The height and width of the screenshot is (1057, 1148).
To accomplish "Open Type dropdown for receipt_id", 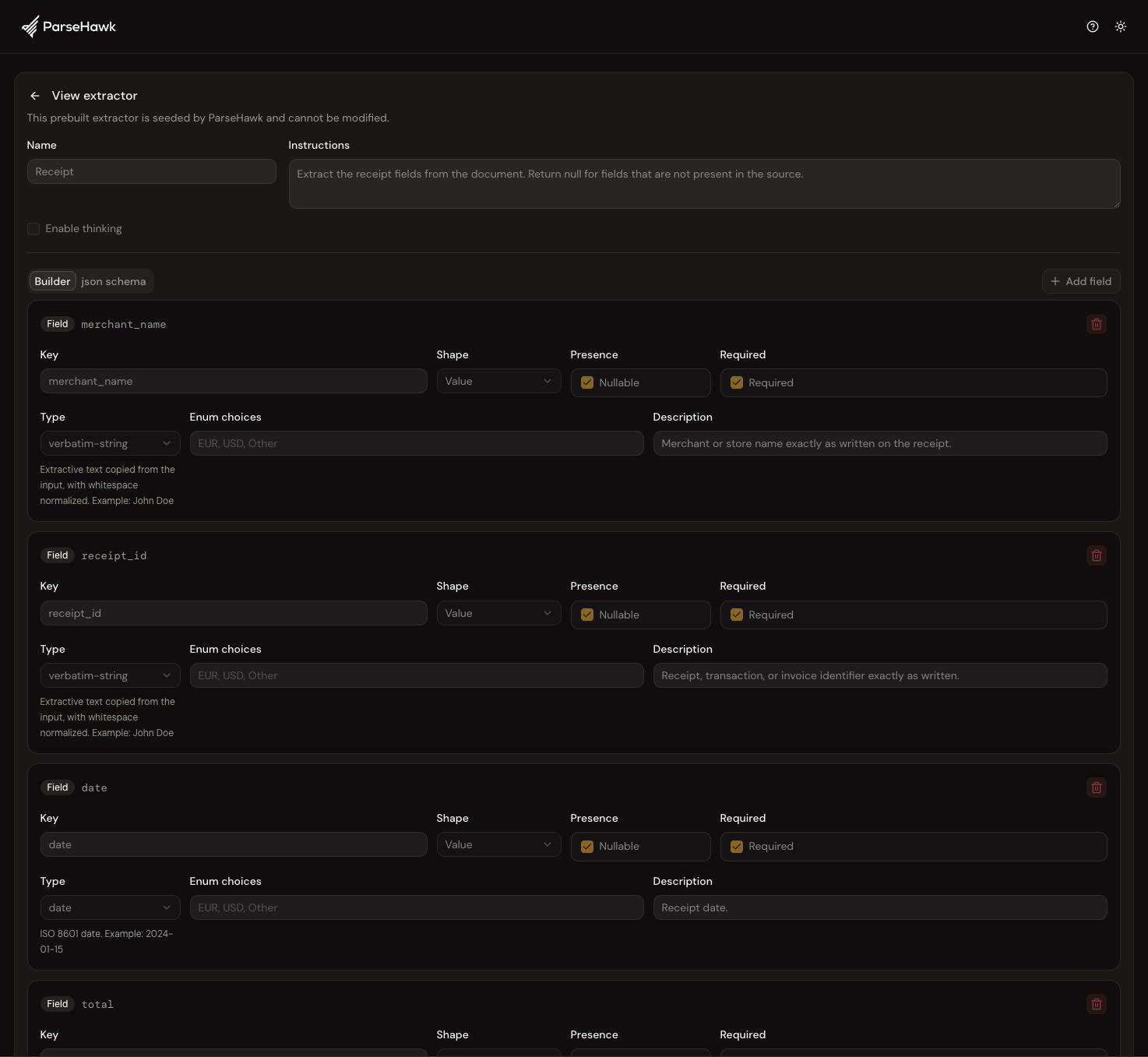I will [110, 675].
